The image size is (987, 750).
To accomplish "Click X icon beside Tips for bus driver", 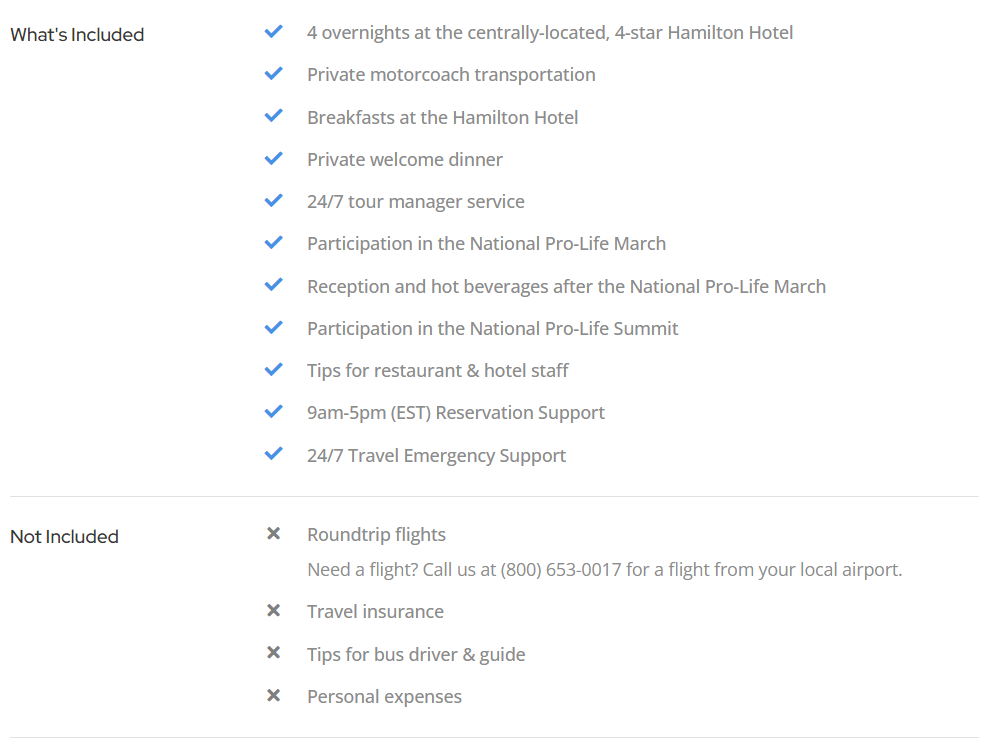I will pyautogui.click(x=273, y=652).
